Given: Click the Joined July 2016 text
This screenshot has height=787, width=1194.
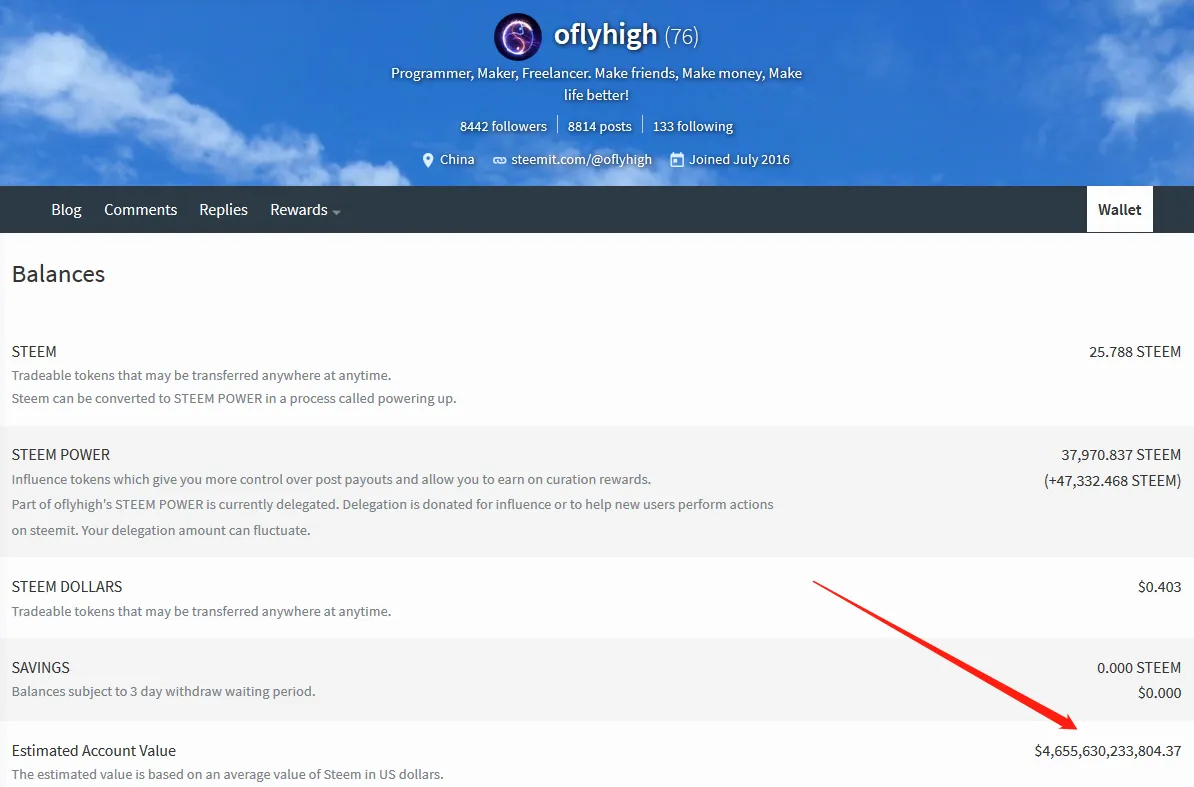Looking at the screenshot, I should [739, 160].
